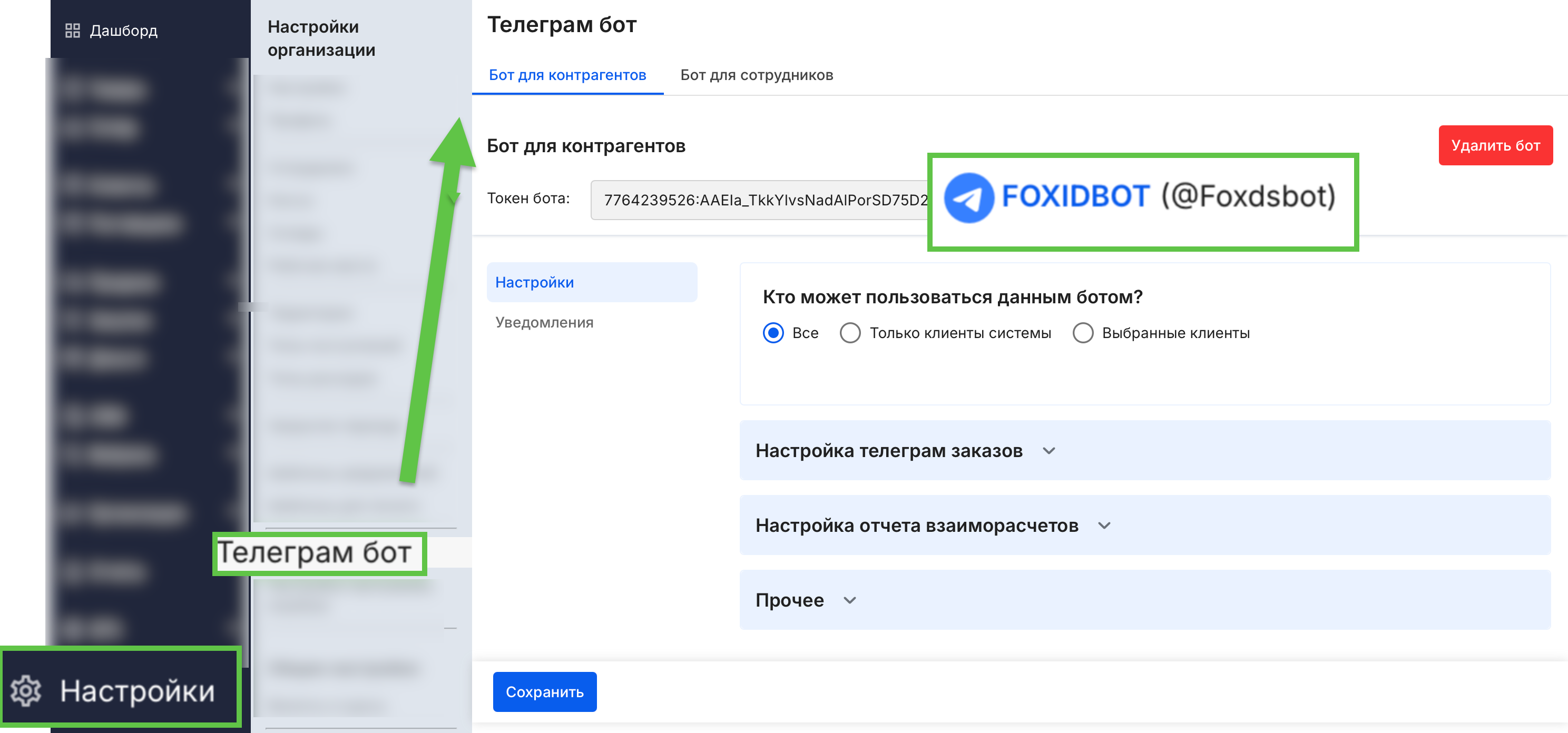Switch to 'Бот для сотрудников' tab
This screenshot has width=1568, height=733.
(x=756, y=75)
